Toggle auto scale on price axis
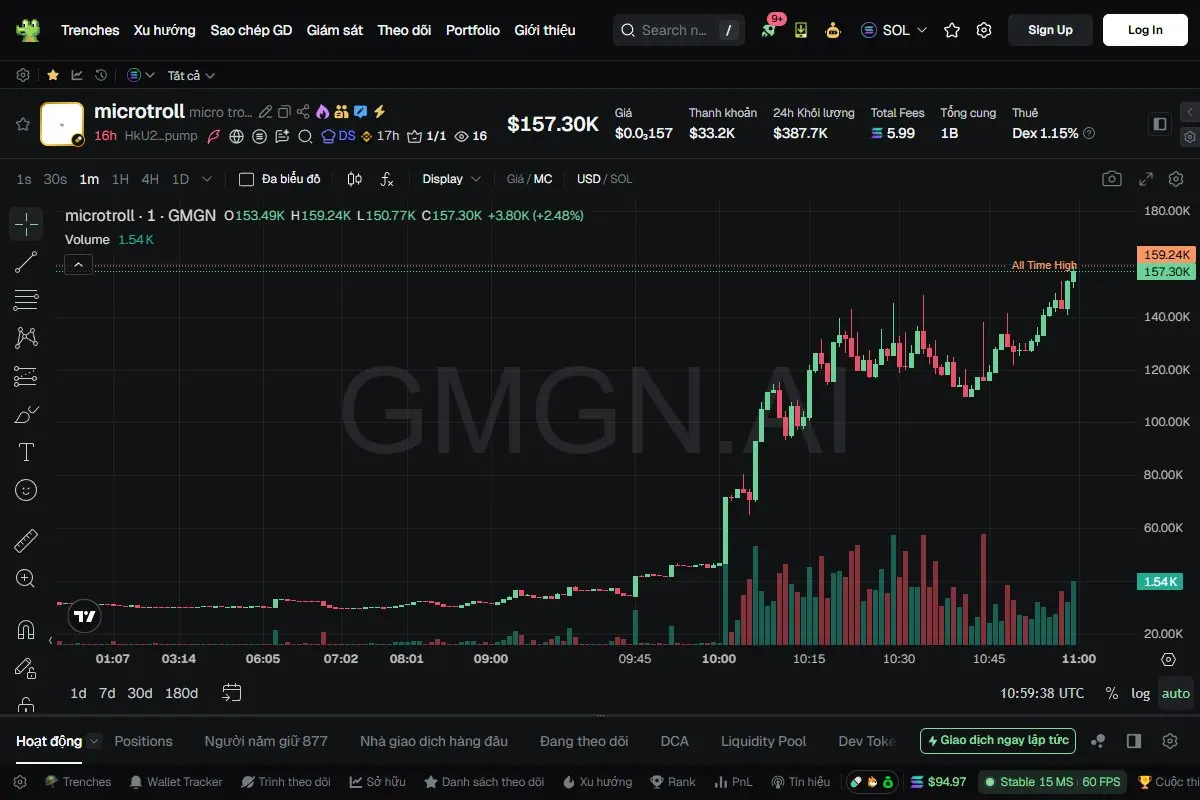 click(x=1176, y=693)
